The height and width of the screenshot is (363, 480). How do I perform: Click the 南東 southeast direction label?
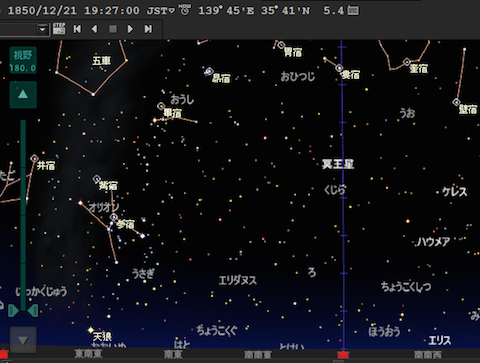pos(173,354)
